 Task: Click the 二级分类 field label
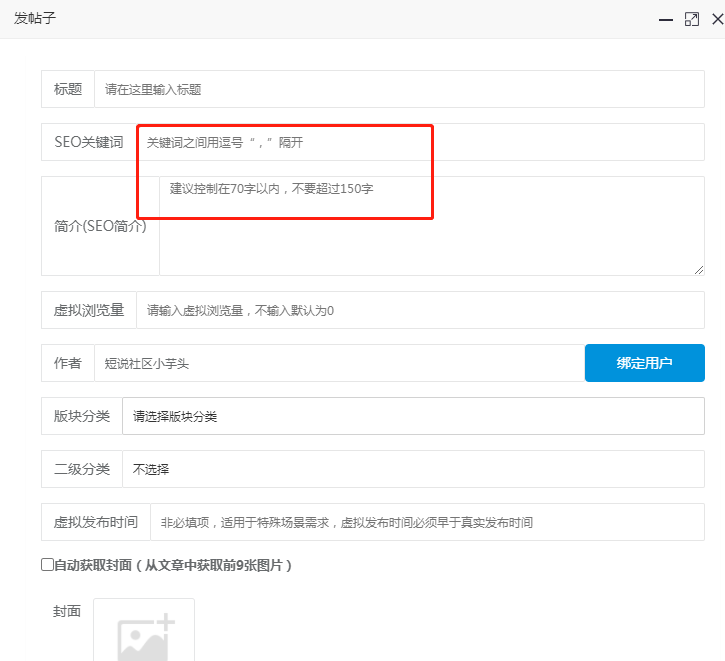tap(82, 469)
